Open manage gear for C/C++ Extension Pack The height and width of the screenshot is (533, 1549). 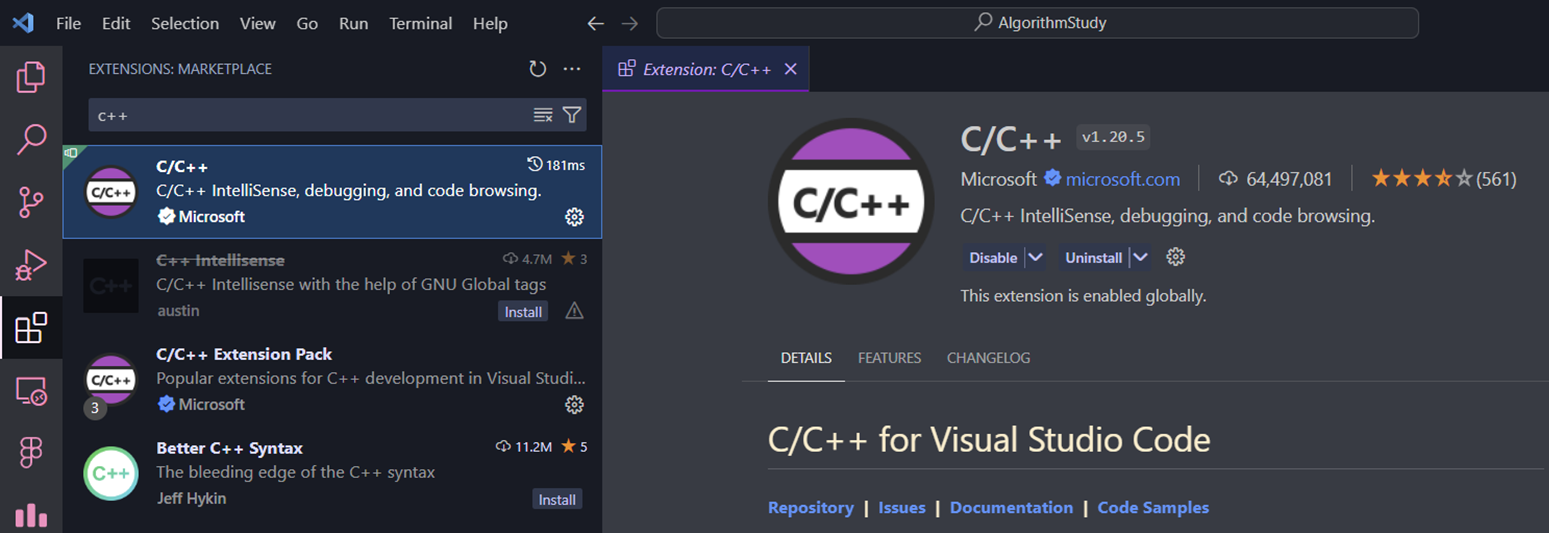pyautogui.click(x=574, y=405)
